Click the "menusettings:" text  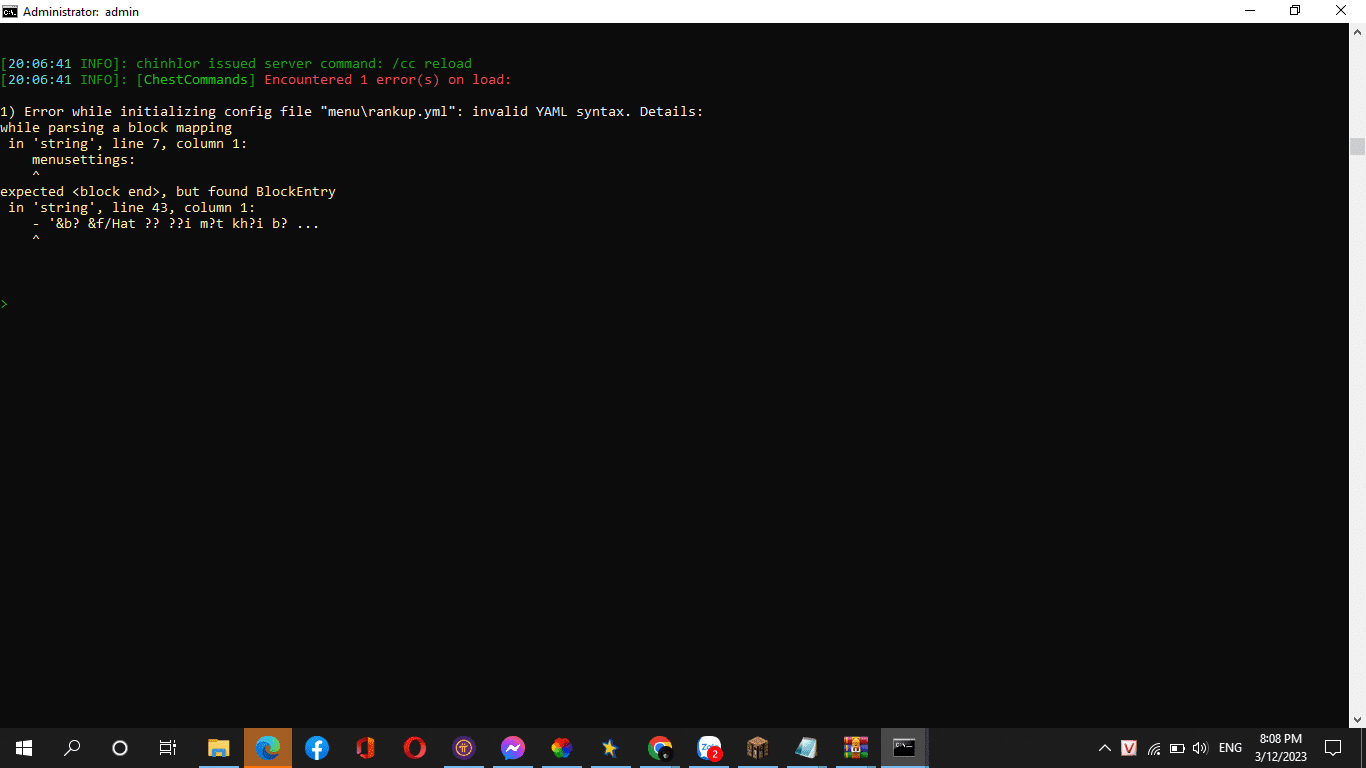click(84, 160)
